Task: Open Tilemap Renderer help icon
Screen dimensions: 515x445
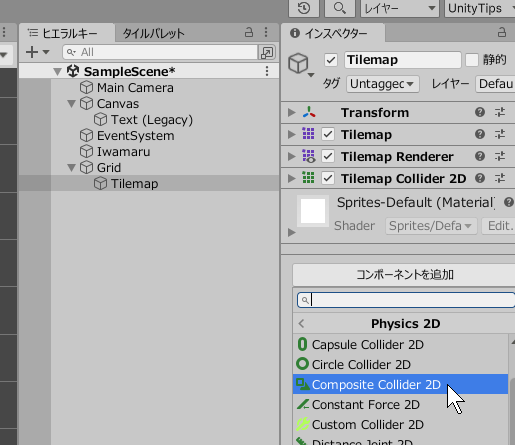Action: pos(480,156)
